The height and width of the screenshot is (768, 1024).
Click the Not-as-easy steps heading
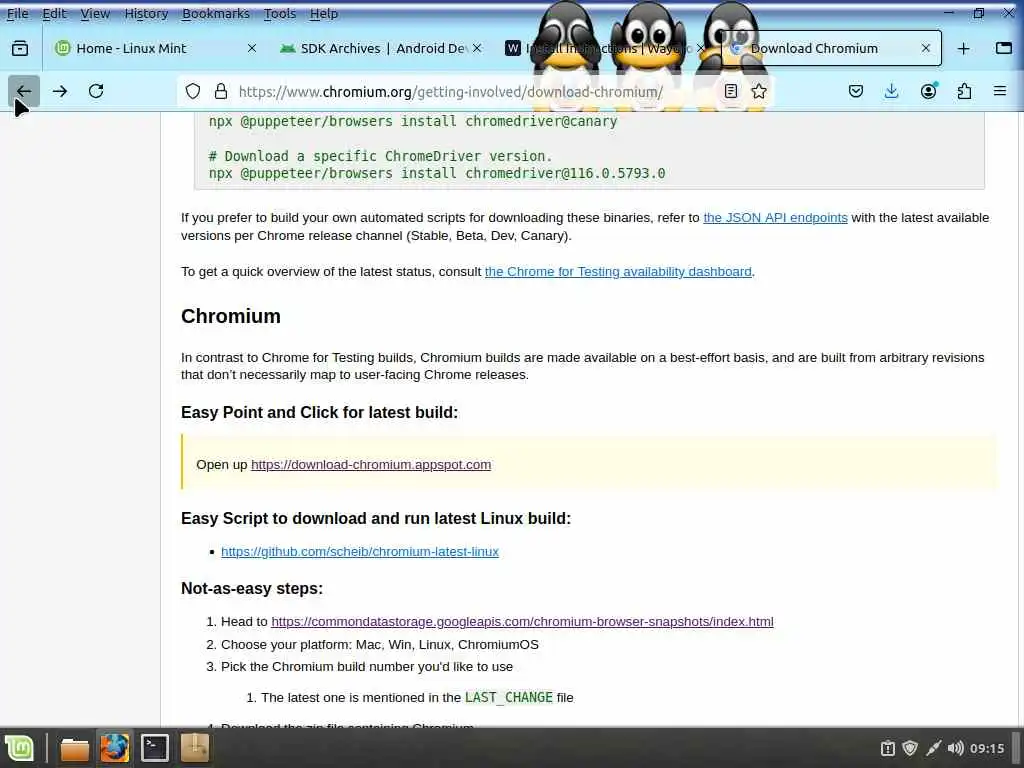[252, 588]
